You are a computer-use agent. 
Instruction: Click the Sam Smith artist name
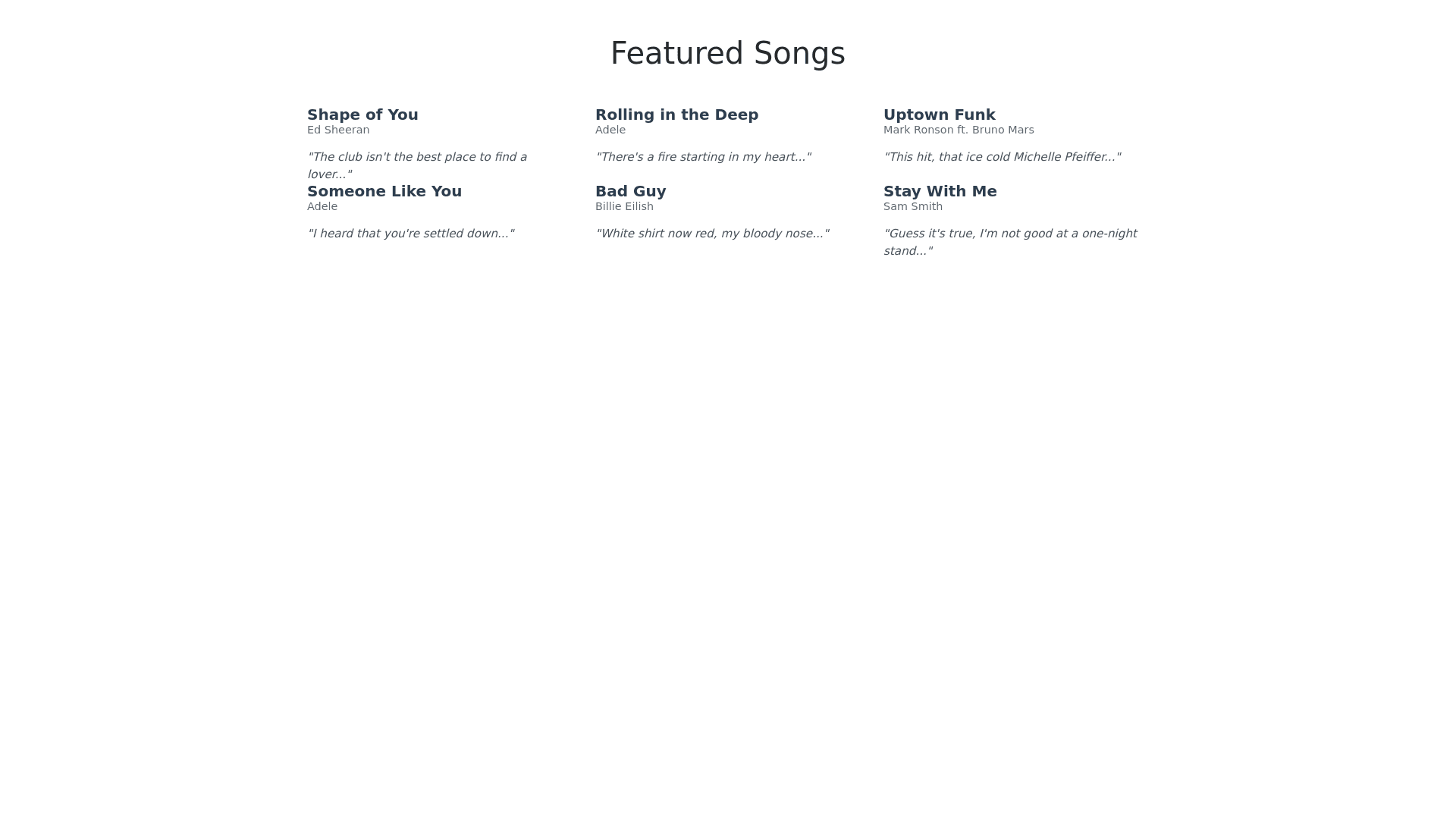click(x=912, y=206)
